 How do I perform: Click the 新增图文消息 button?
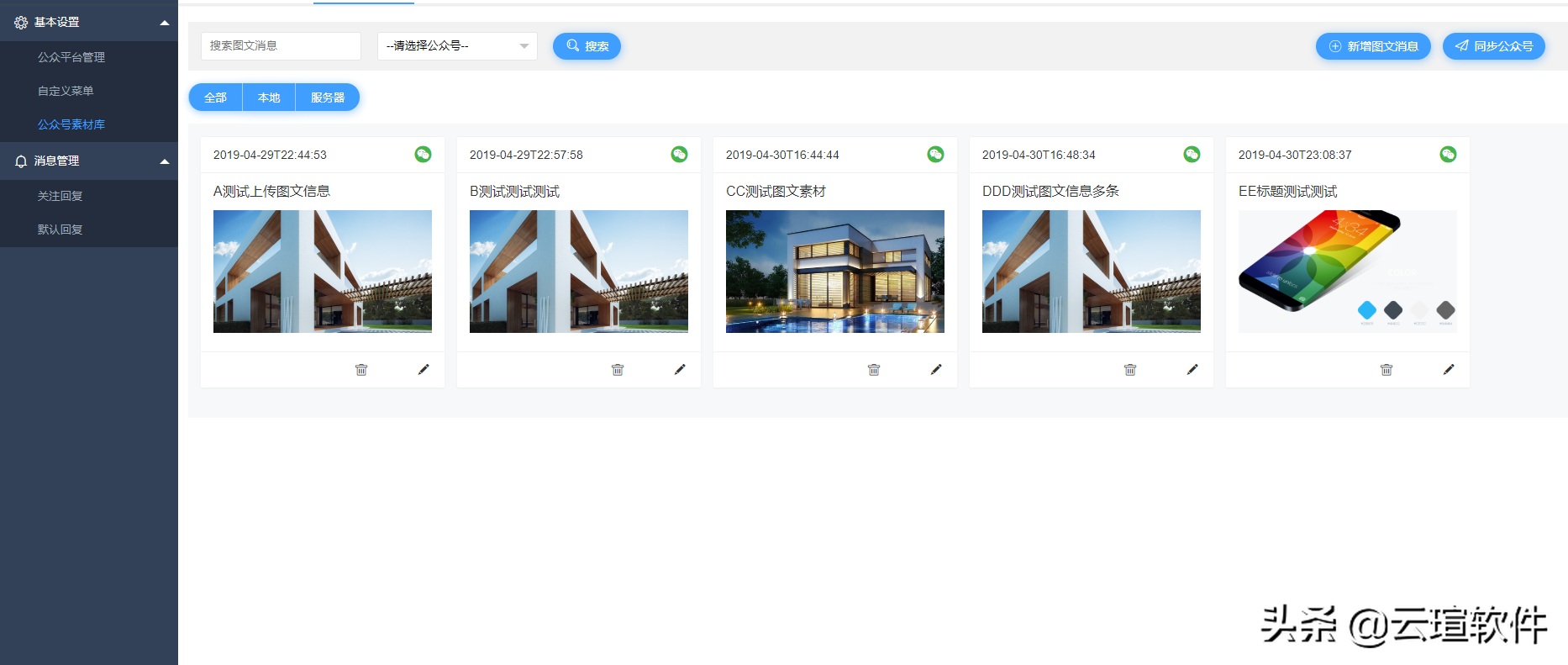(x=1373, y=46)
